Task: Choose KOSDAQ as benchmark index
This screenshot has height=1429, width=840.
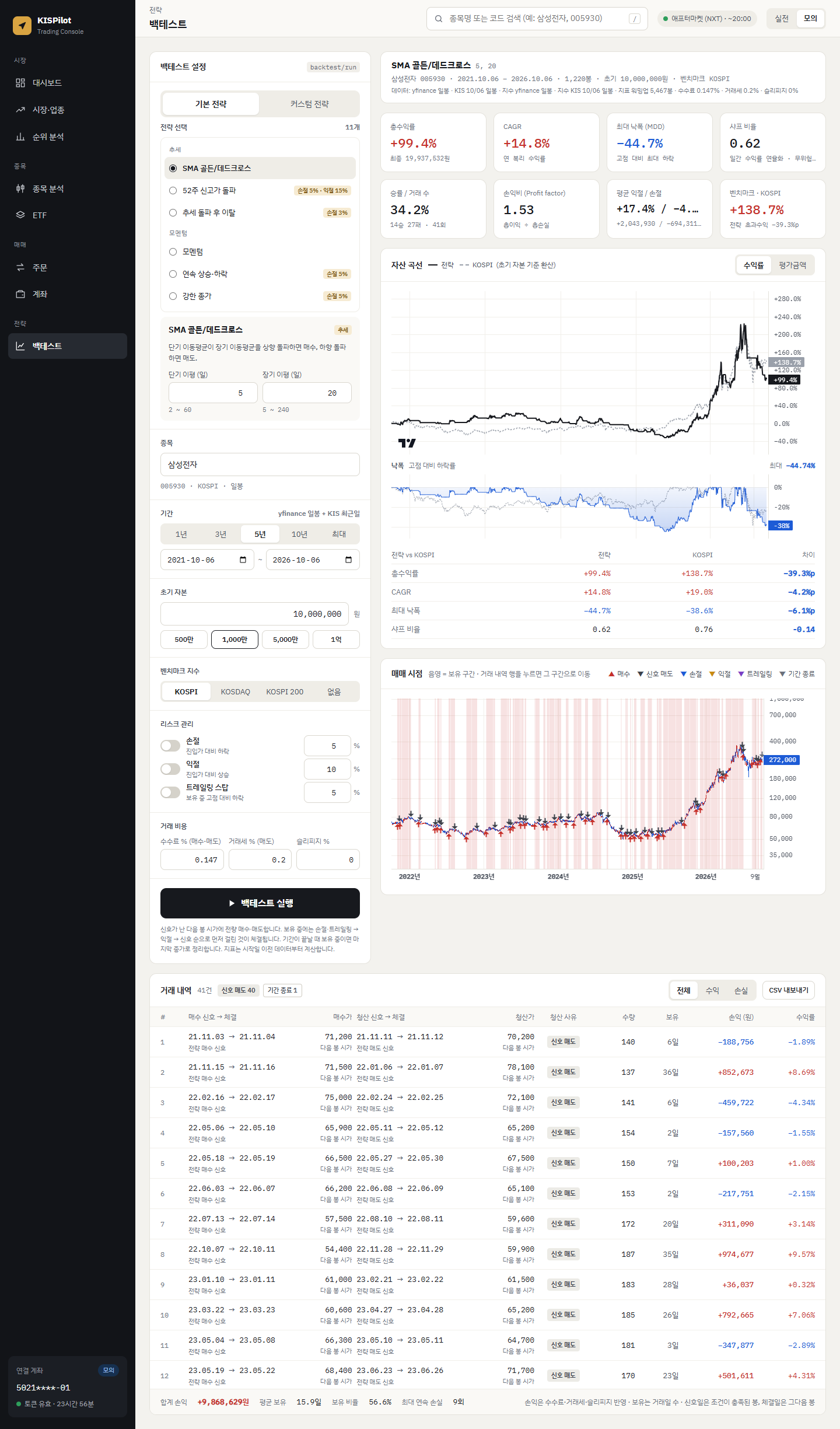Action: 235,691
